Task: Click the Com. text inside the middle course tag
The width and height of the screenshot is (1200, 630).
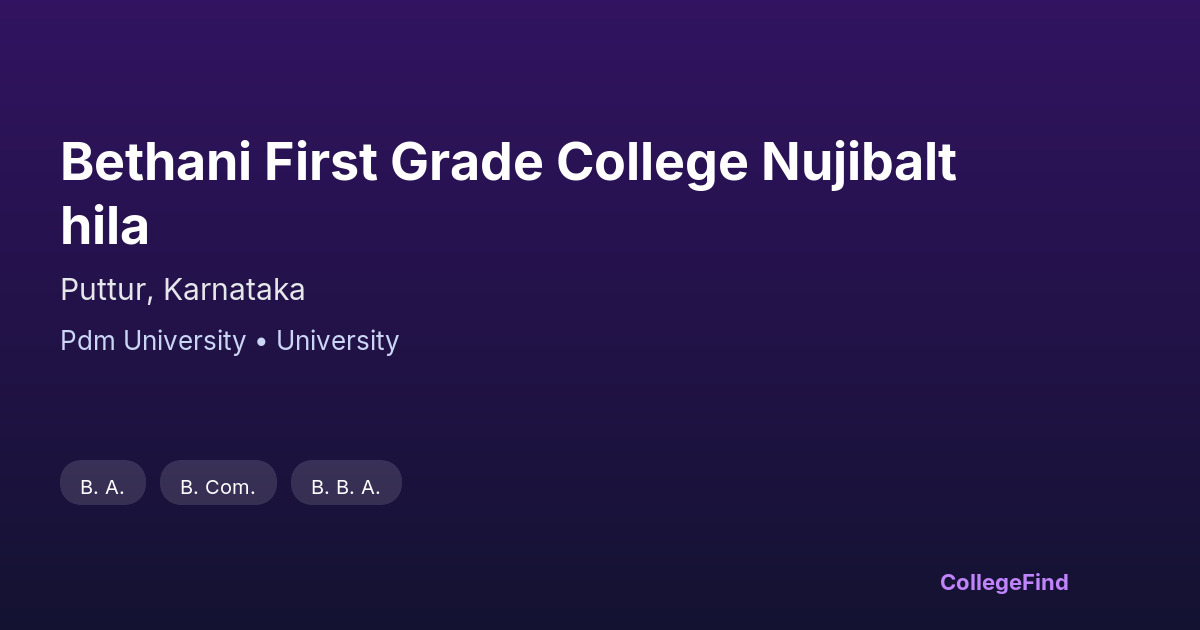Action: (x=231, y=487)
